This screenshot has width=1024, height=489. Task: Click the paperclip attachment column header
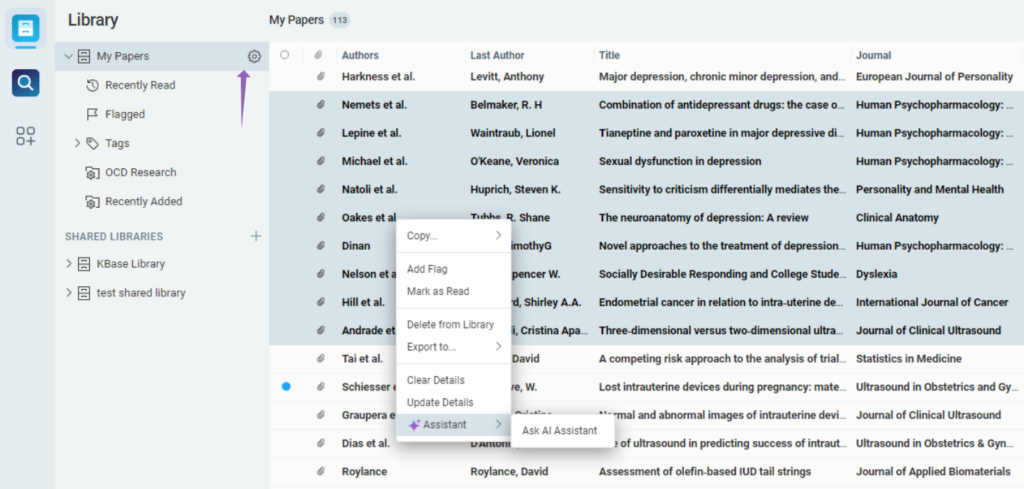click(x=319, y=56)
